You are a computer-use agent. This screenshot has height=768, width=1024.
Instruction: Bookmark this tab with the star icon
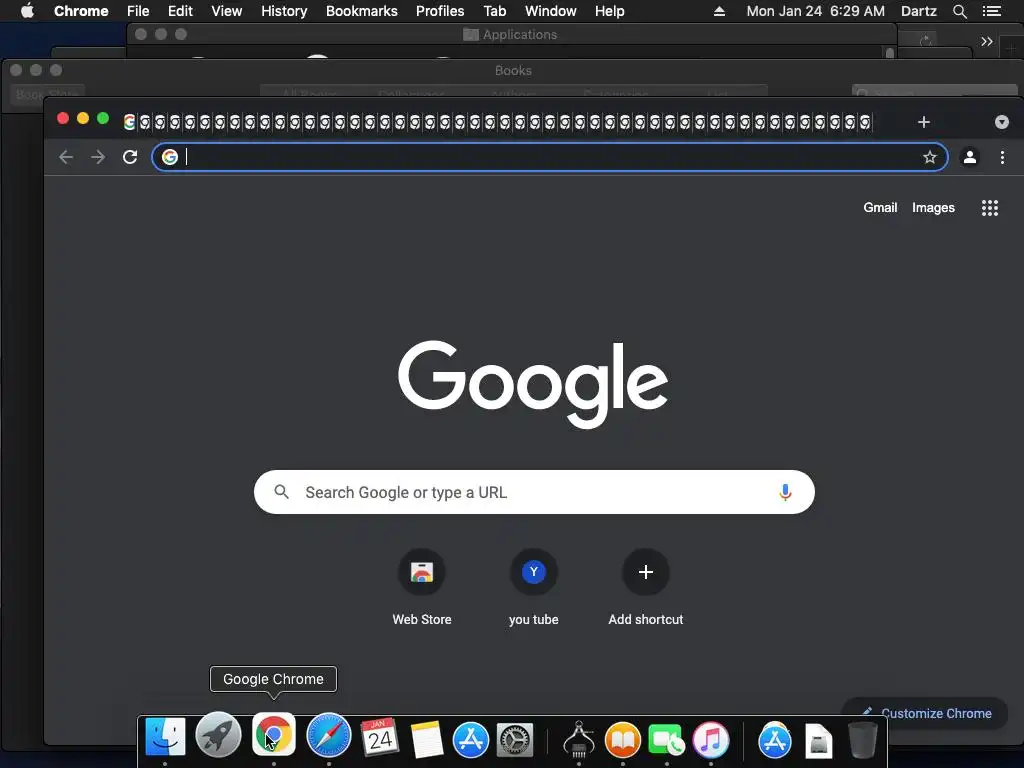pyautogui.click(x=929, y=157)
